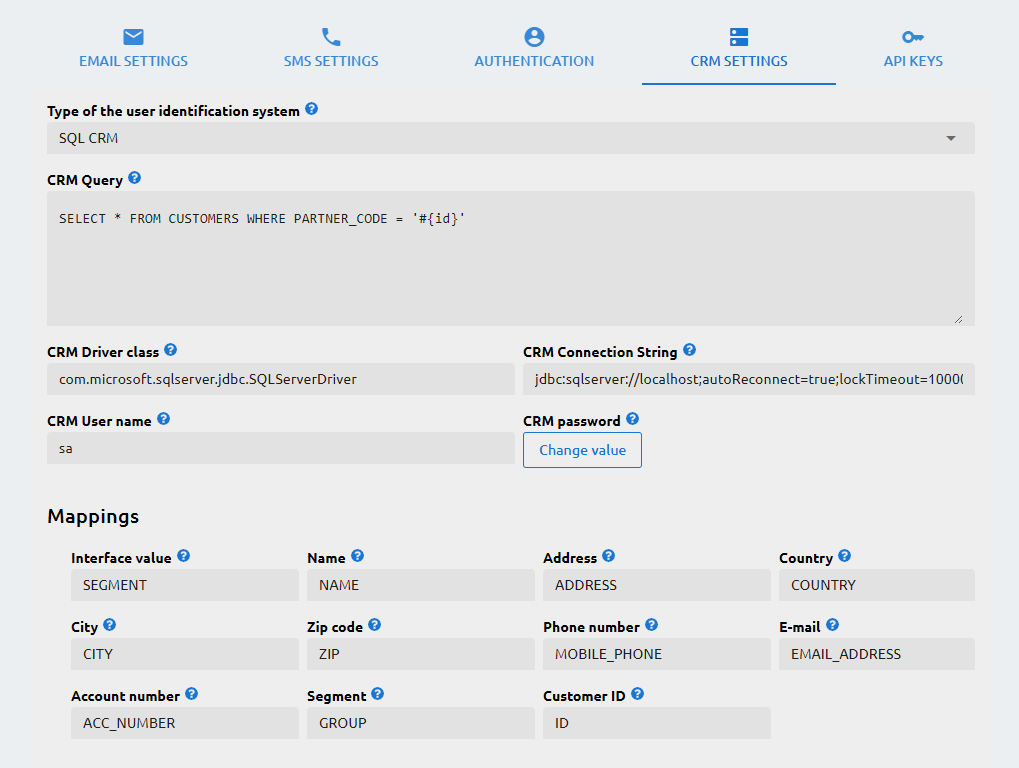Open help for CRM Connection String
The image size is (1019, 768).
tap(689, 351)
